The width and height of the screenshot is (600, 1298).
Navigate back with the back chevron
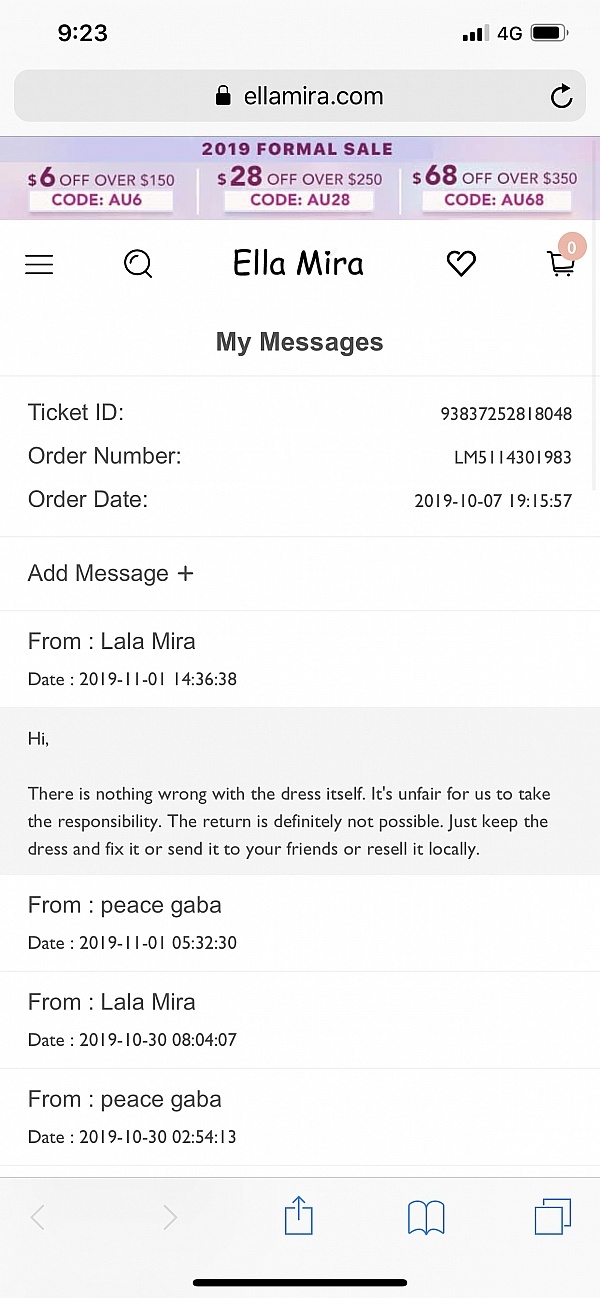click(x=37, y=1217)
